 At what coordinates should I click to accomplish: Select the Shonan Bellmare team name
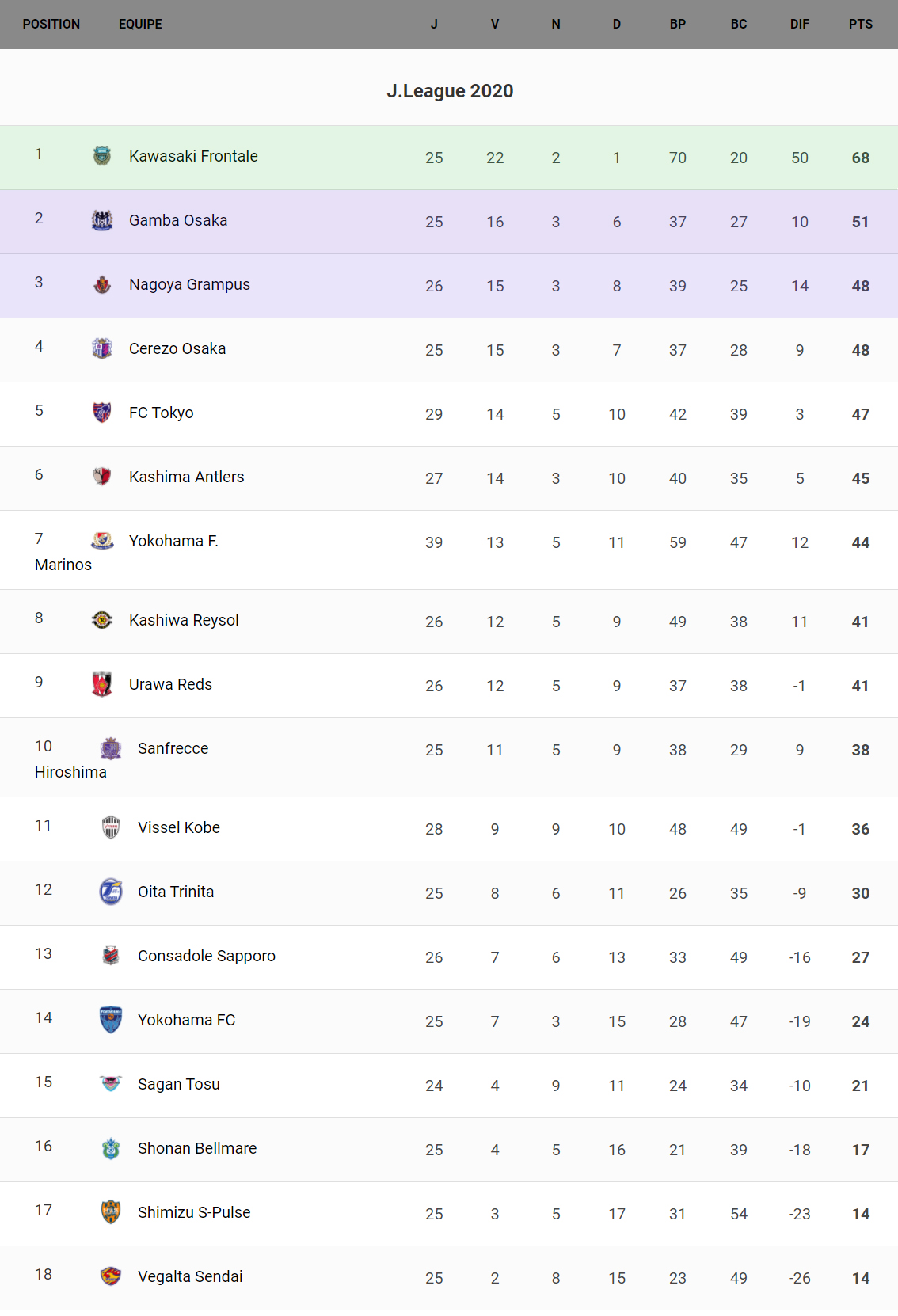point(197,1148)
